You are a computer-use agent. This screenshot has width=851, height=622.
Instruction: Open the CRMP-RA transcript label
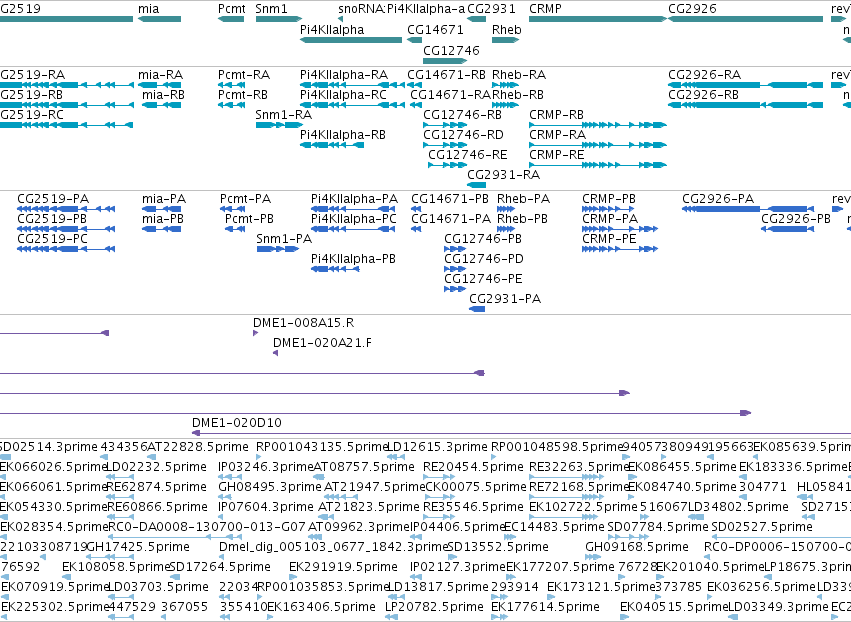557,135
